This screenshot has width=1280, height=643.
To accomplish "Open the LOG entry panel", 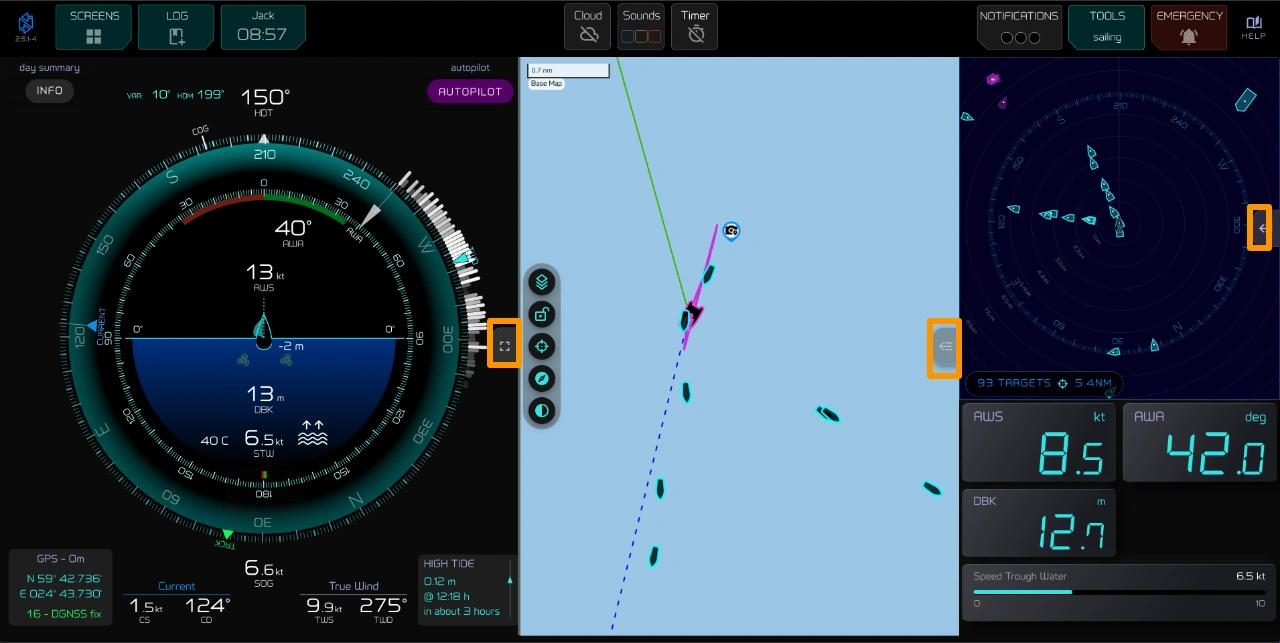I will point(177,27).
